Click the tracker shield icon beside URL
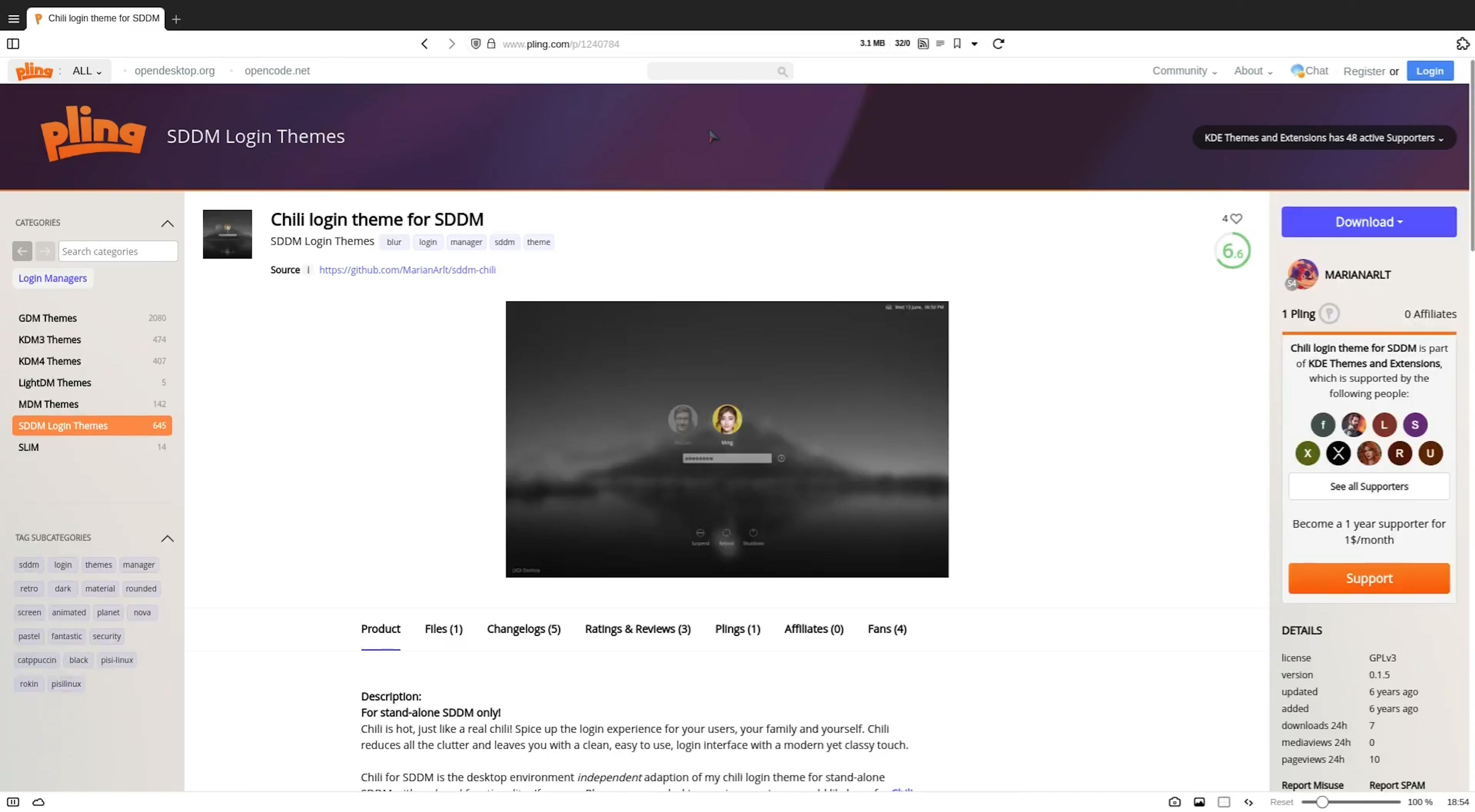 [475, 43]
